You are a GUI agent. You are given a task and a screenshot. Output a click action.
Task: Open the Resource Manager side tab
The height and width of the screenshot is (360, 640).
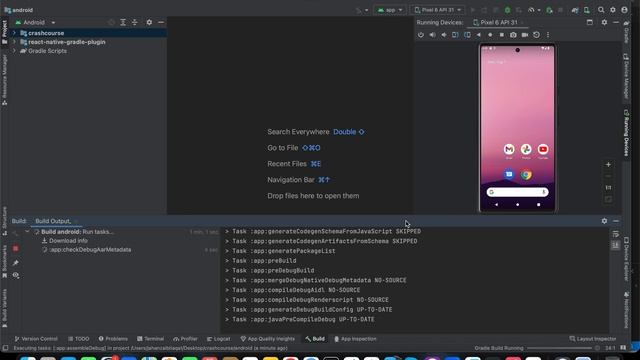pos(4,80)
